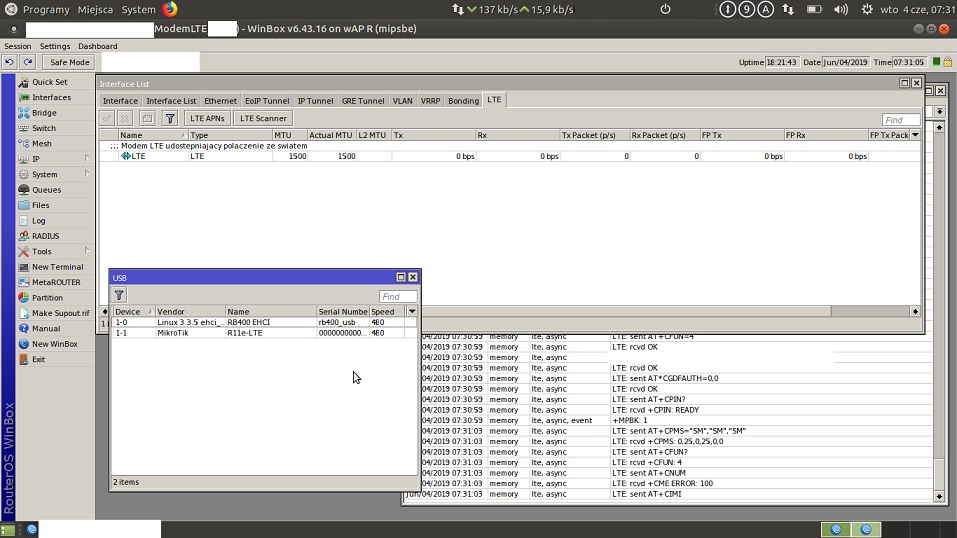Sort by Vendor column in USB table
Image resolution: width=957 pixels, height=538 pixels.
click(190, 311)
